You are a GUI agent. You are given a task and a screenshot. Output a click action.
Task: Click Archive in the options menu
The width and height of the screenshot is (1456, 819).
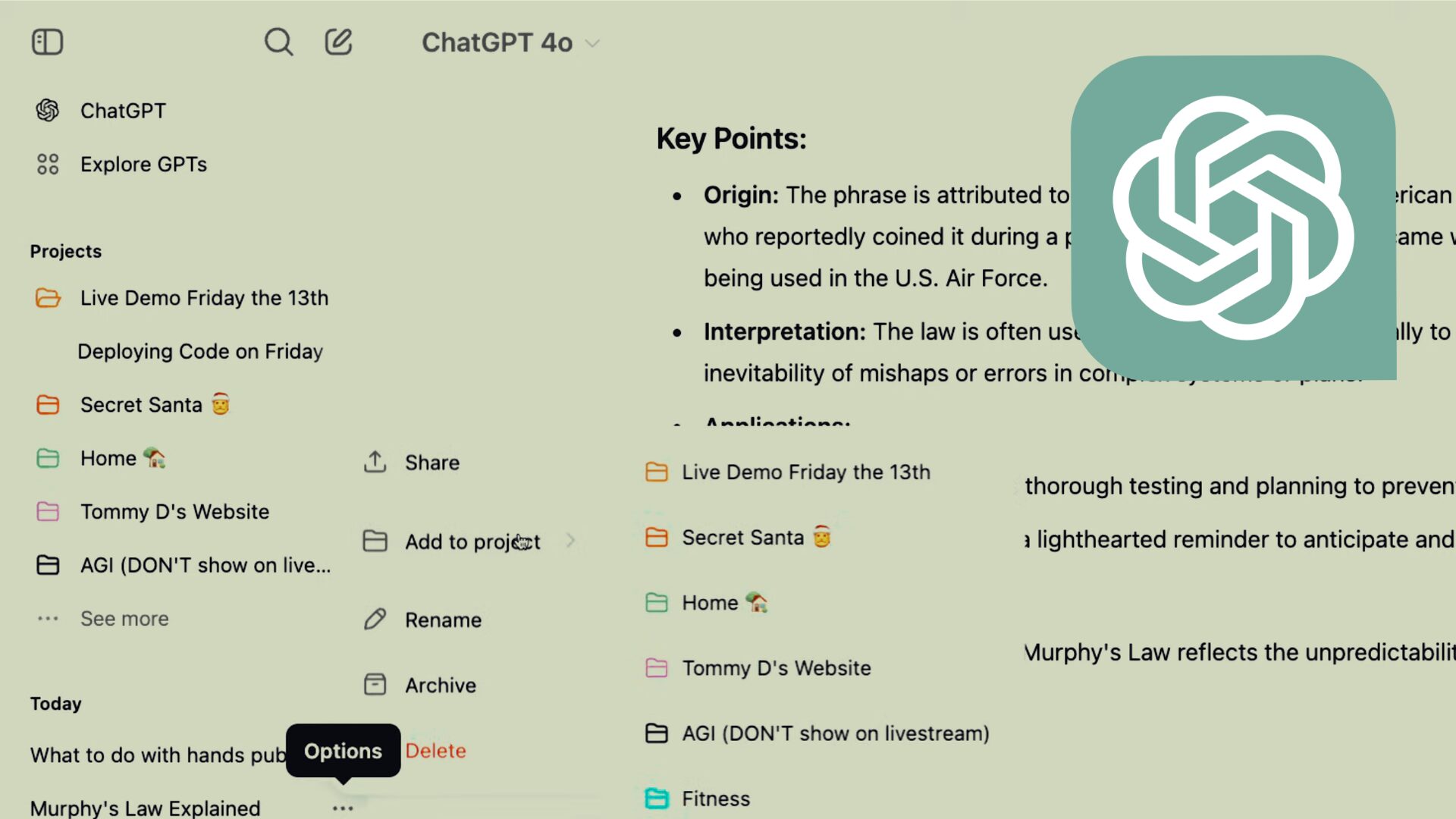(x=440, y=686)
